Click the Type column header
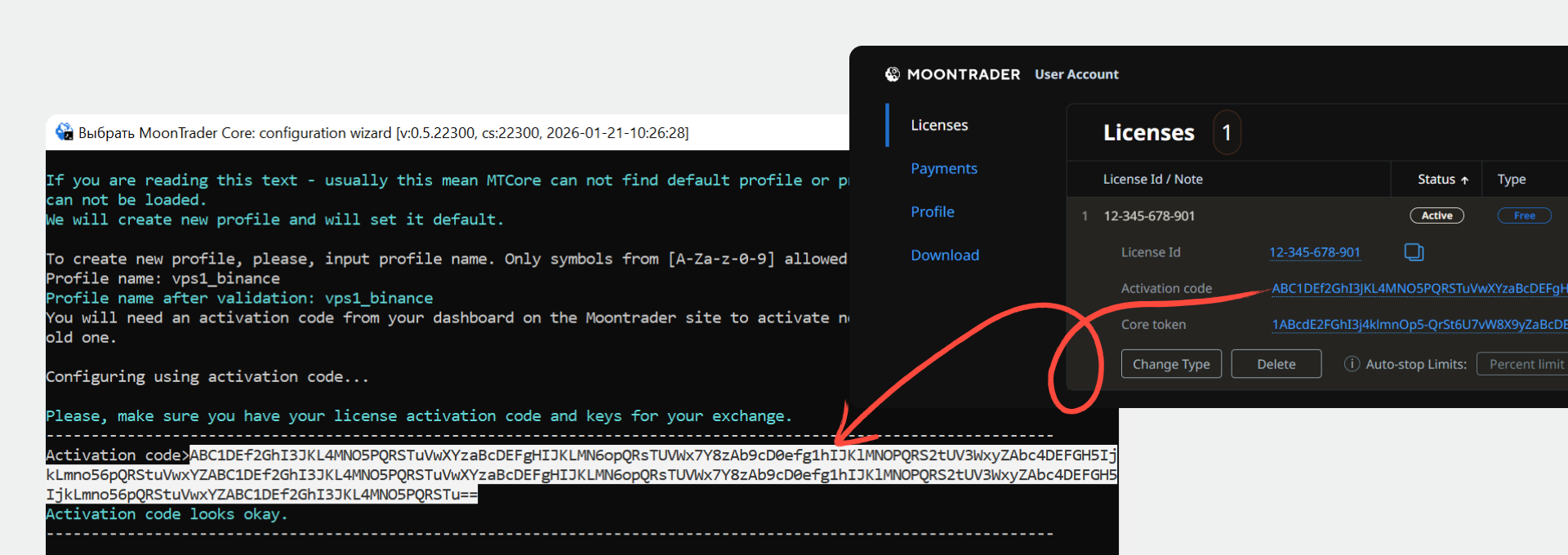The image size is (1568, 555). 1511,180
